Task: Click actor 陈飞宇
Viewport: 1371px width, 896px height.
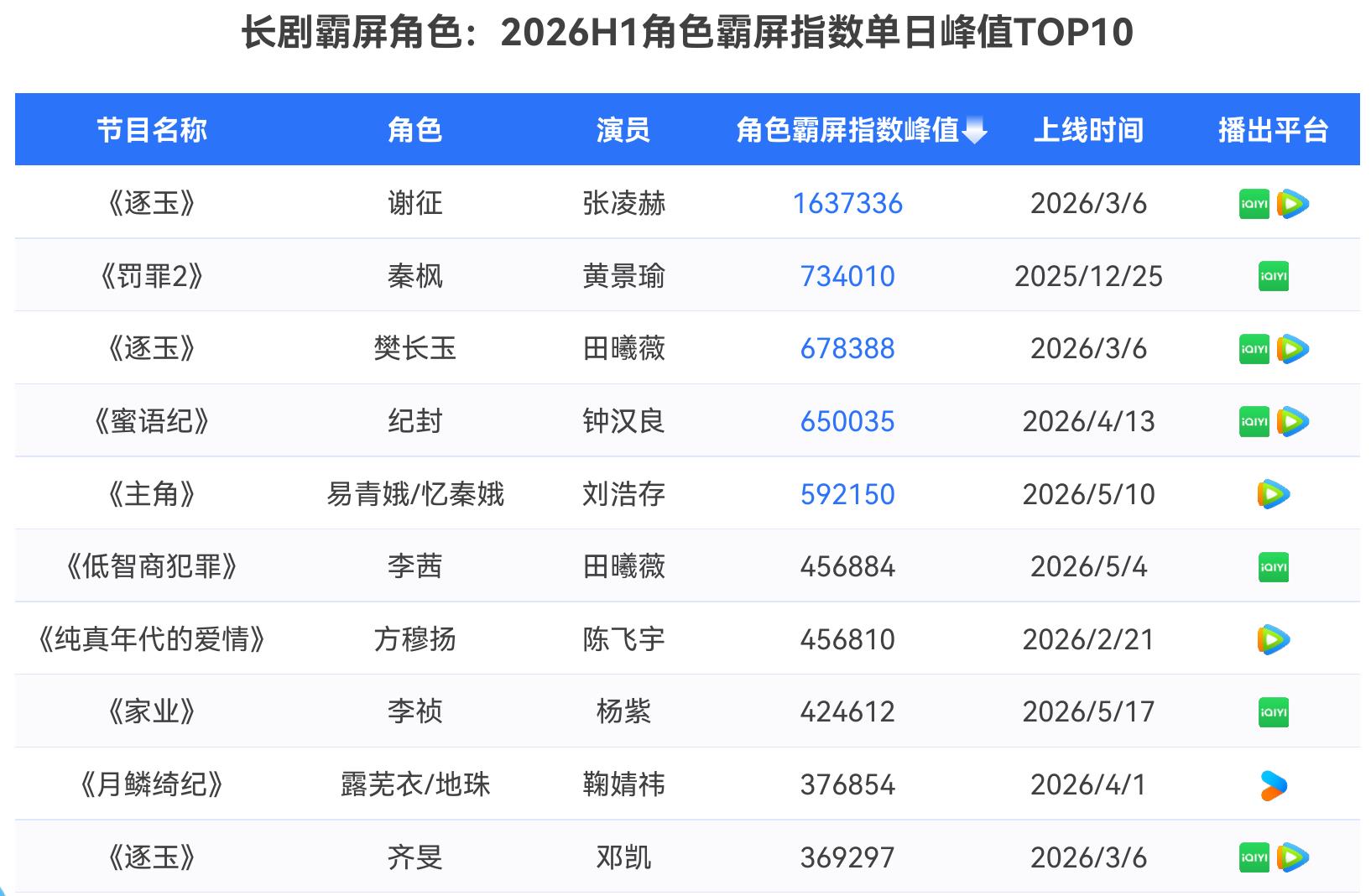Action: (x=623, y=640)
